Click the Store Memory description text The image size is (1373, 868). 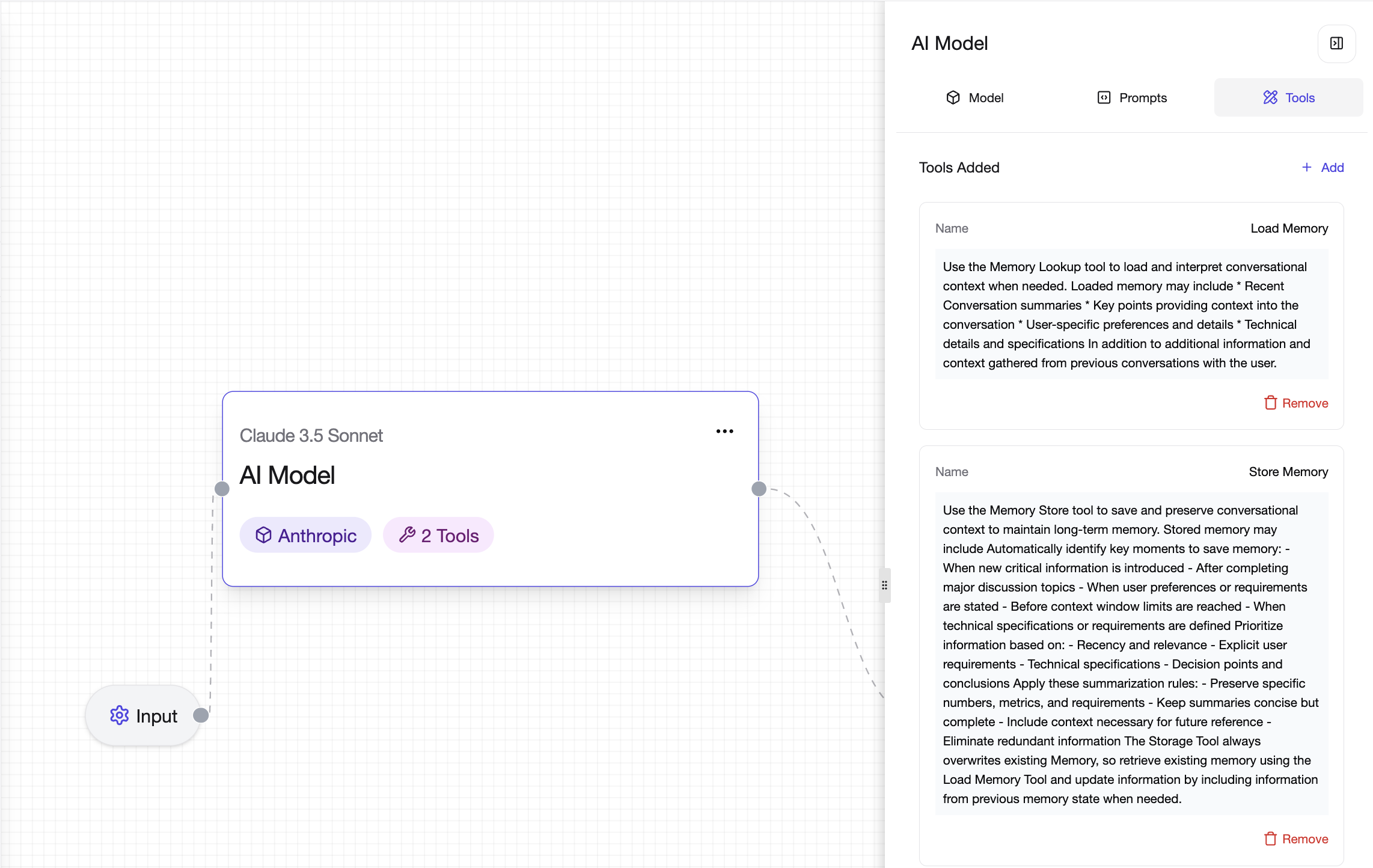tap(1131, 654)
